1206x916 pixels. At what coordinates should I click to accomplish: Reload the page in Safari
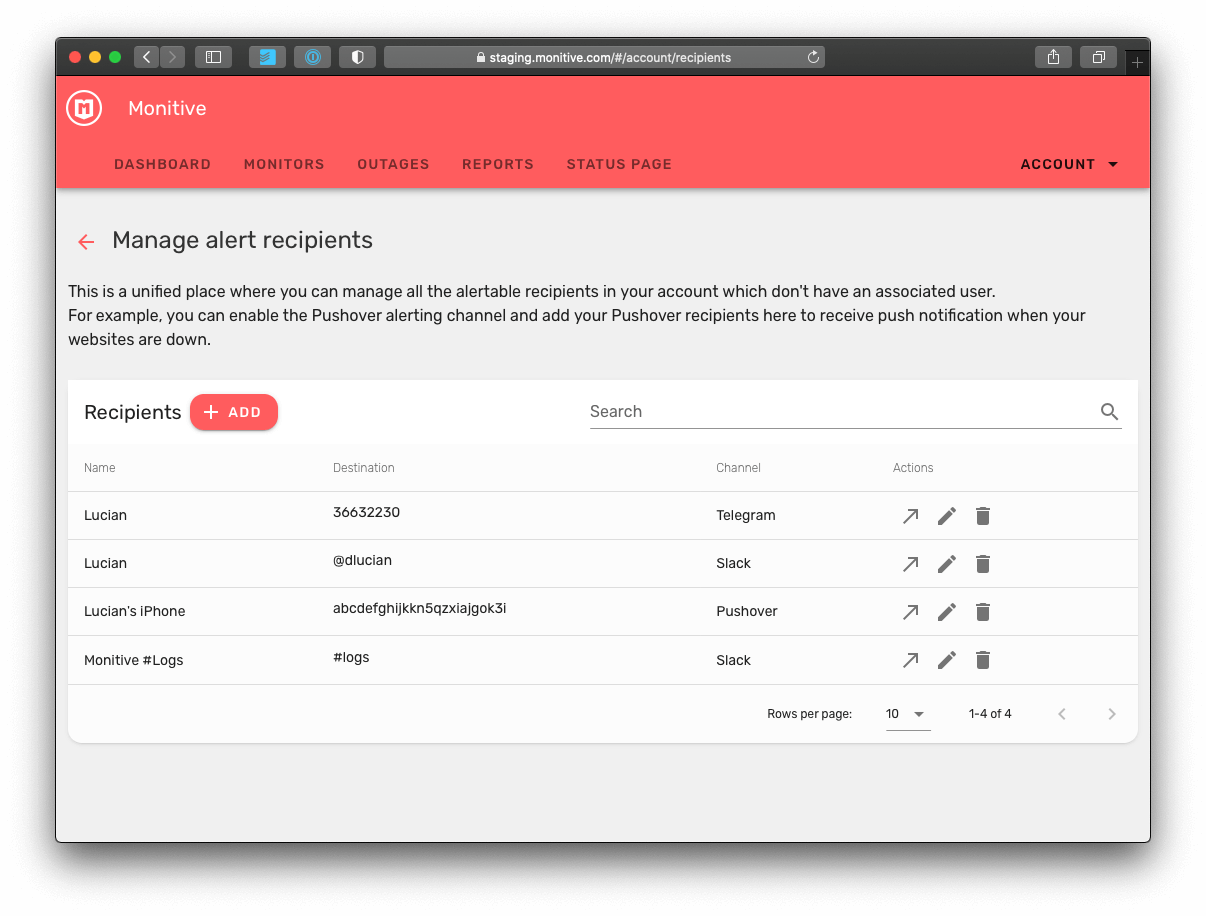[x=813, y=57]
